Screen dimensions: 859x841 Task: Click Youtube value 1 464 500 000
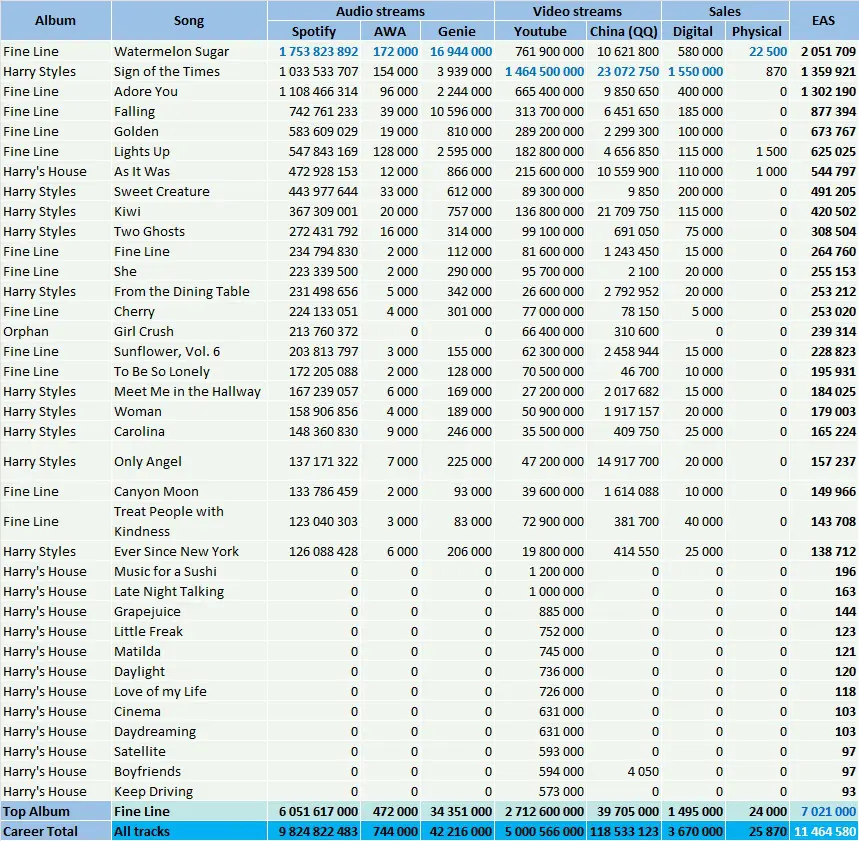[x=544, y=71]
